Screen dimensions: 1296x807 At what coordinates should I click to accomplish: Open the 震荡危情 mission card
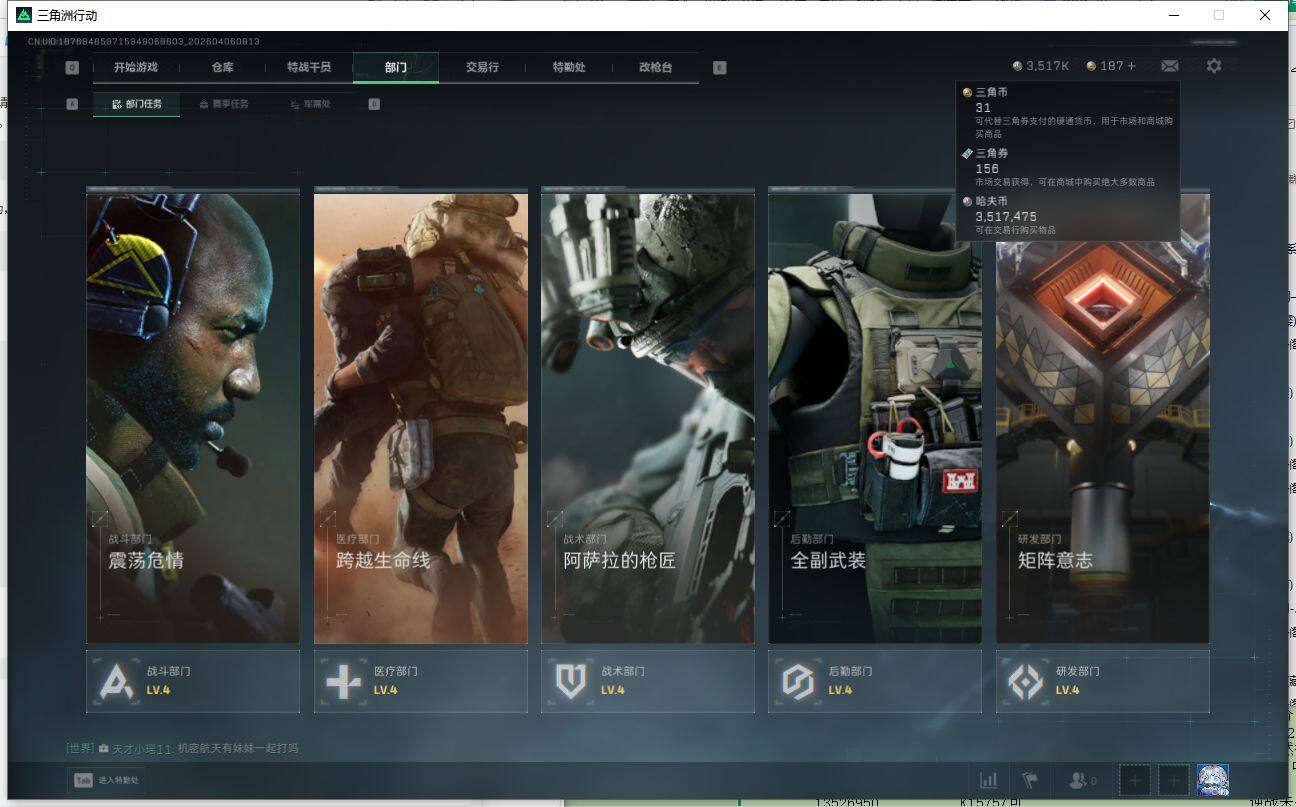(x=193, y=418)
